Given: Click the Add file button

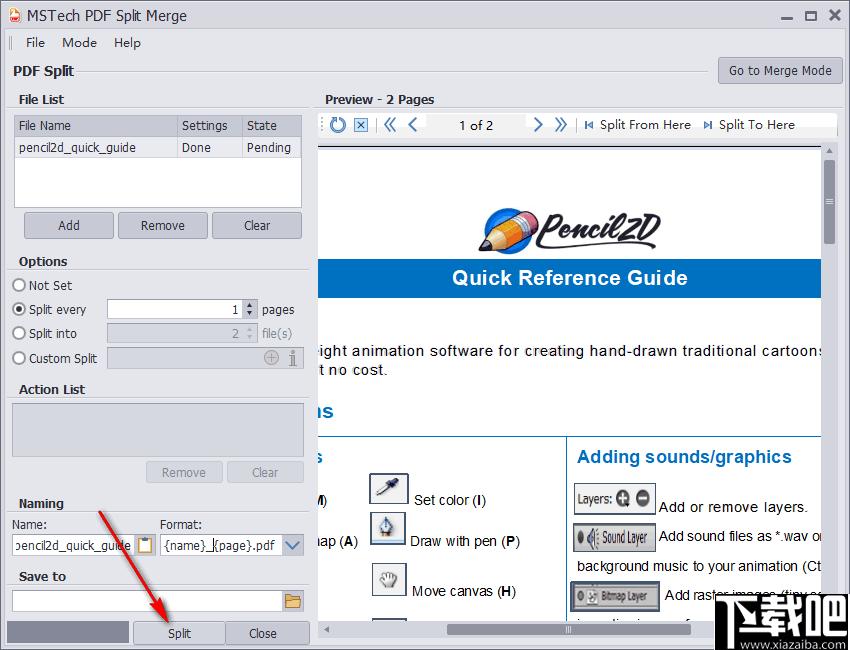Looking at the screenshot, I should (x=69, y=226).
